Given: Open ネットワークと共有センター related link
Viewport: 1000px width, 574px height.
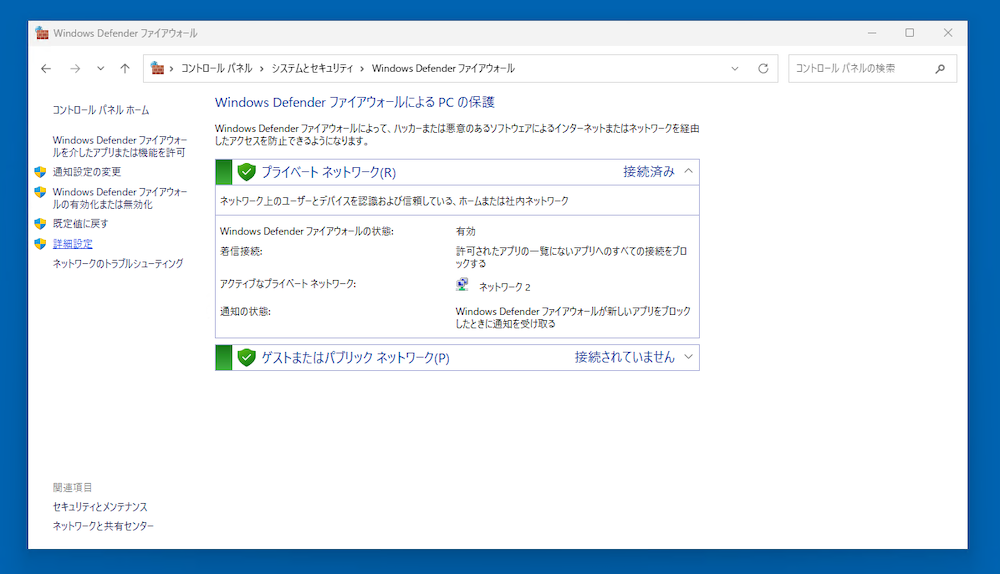Looking at the screenshot, I should (x=103, y=526).
